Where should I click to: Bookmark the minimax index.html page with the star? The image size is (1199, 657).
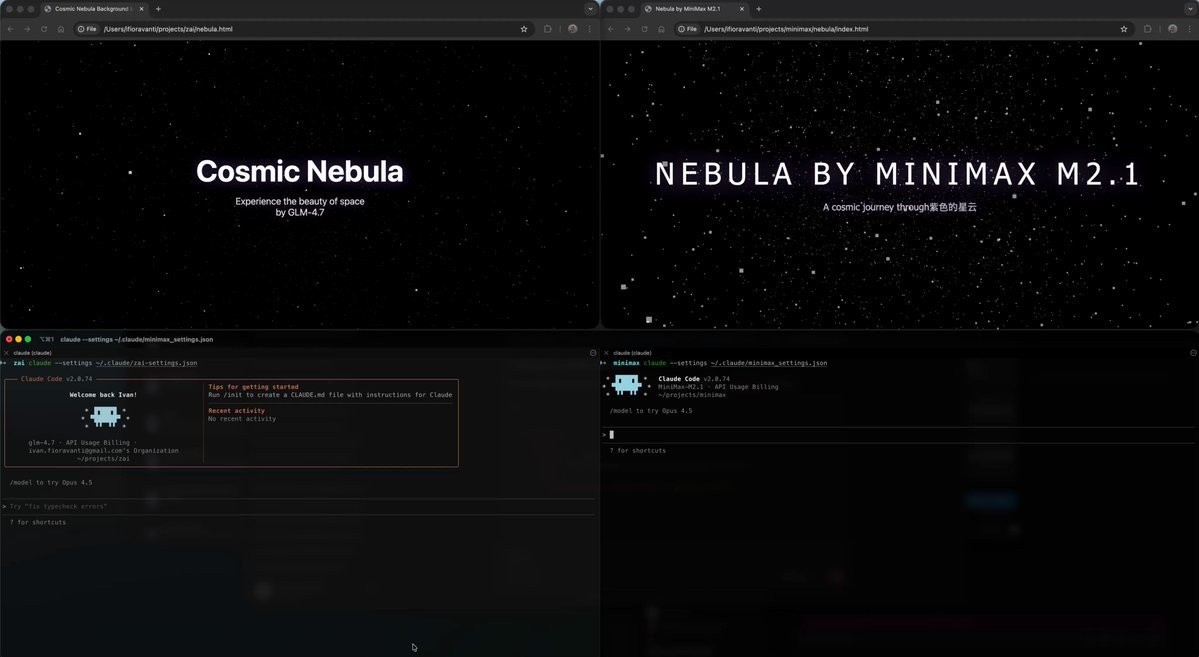[x=1124, y=29]
